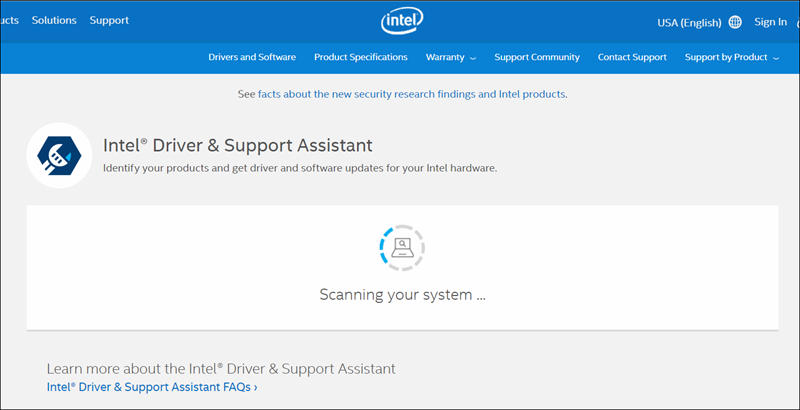
Task: Click Sign In
Action: 771,22
